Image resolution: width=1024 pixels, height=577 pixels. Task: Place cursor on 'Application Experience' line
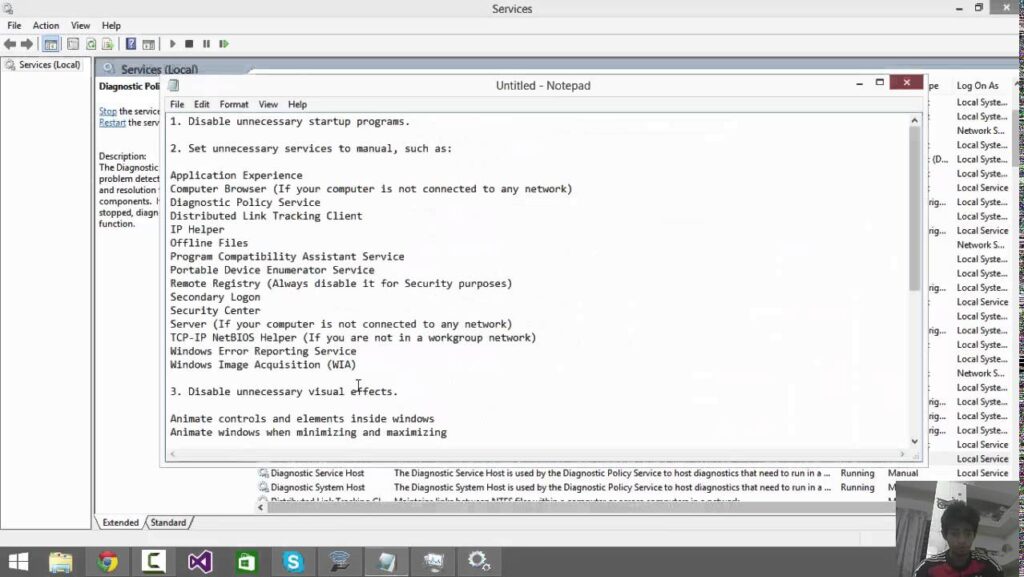point(236,176)
